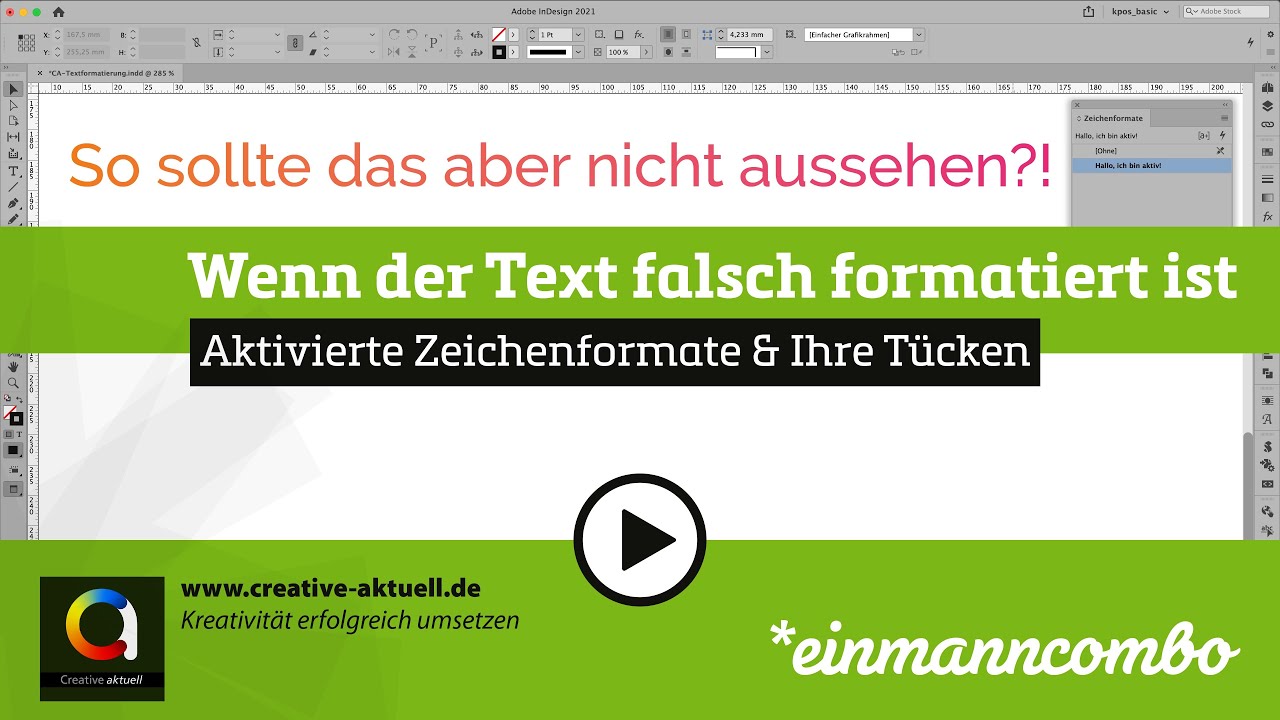Click the lightning icon in Zeichenformate panel
1280x720 pixels.
[1222, 135]
